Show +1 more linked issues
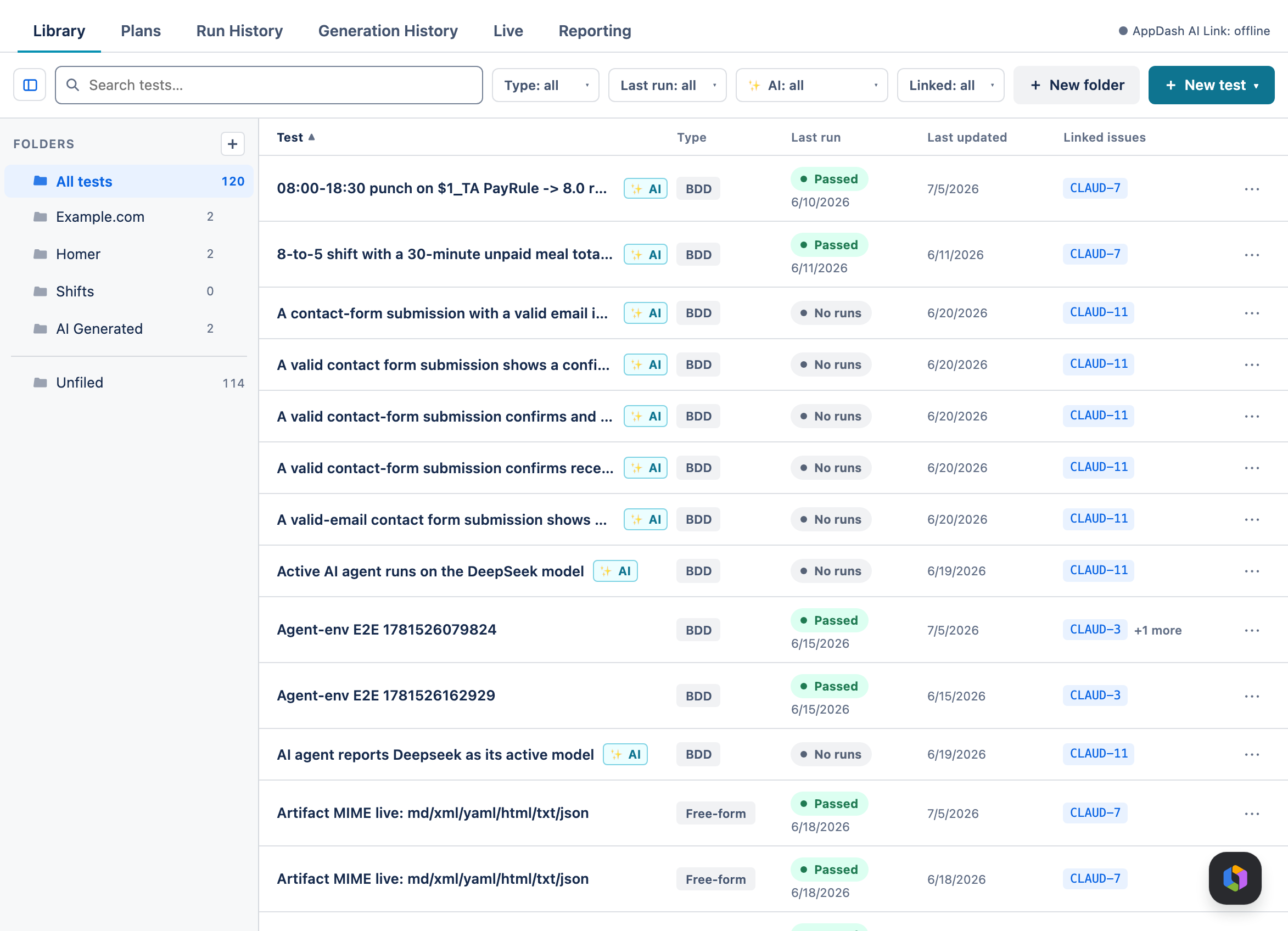This screenshot has height=931, width=1288. (1157, 630)
